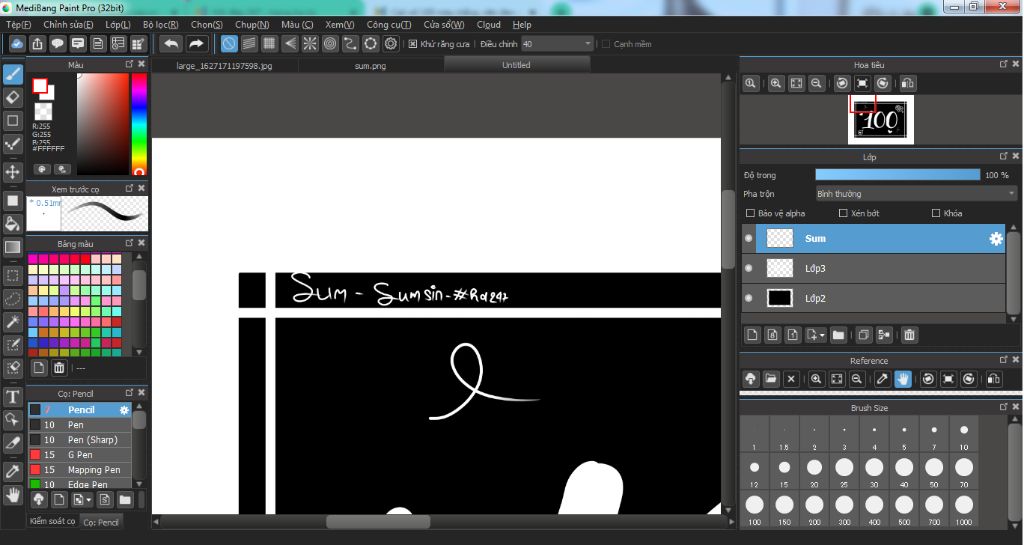Click the rainbow hue strip
Viewport: 1024px width, 545px height.
(139, 124)
